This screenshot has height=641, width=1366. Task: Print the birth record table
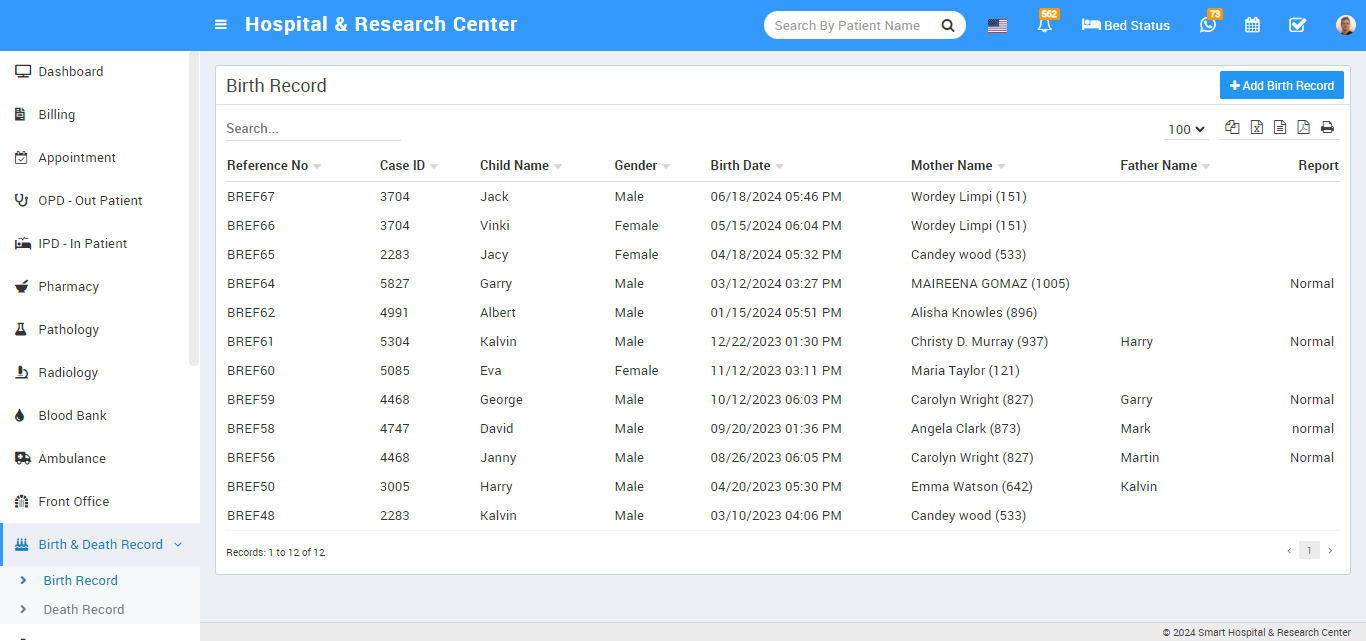point(1327,128)
